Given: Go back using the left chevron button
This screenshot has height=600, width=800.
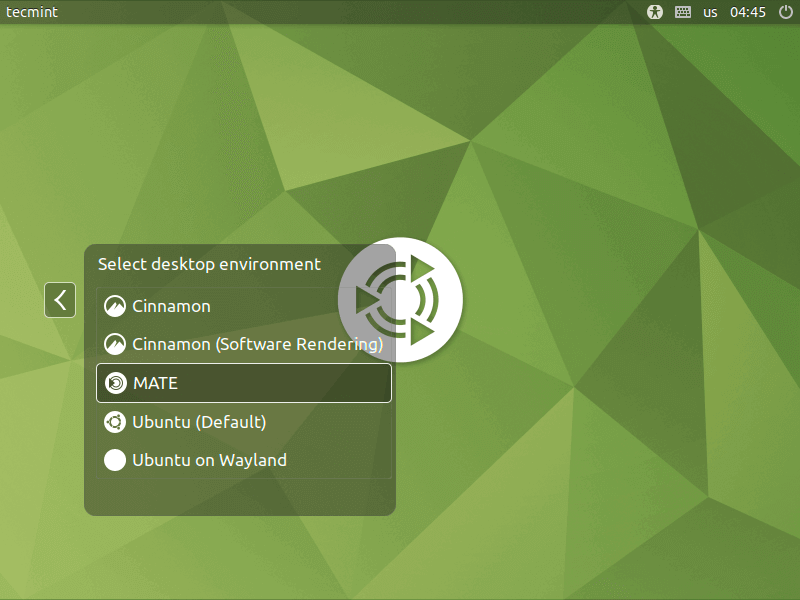Looking at the screenshot, I should pyautogui.click(x=60, y=300).
